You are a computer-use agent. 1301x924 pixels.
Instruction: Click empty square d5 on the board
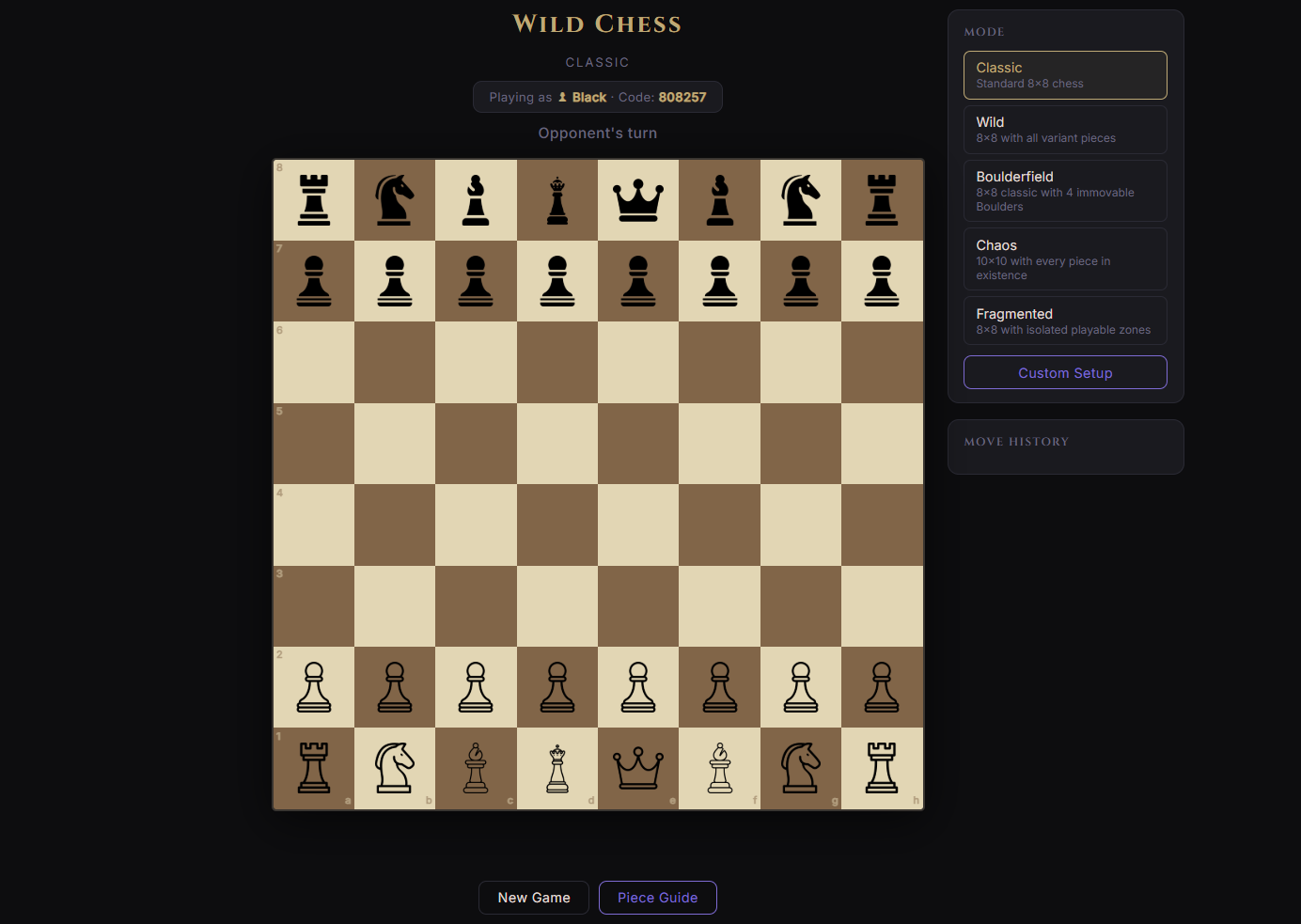557,444
